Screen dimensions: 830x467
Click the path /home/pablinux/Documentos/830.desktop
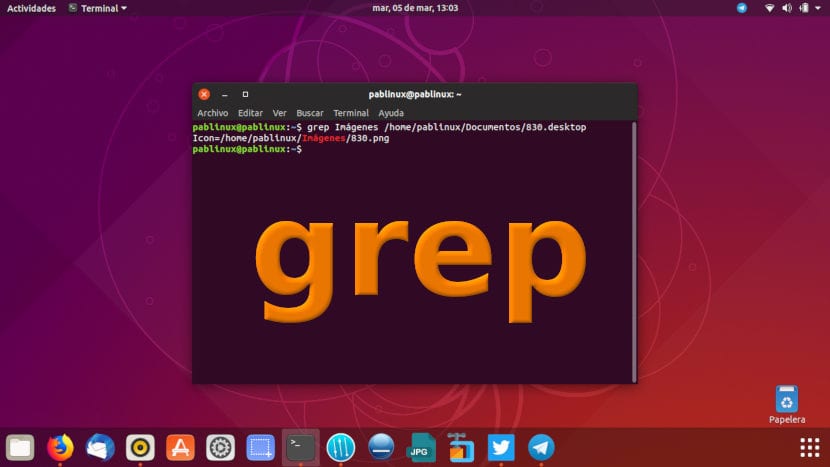click(485, 127)
